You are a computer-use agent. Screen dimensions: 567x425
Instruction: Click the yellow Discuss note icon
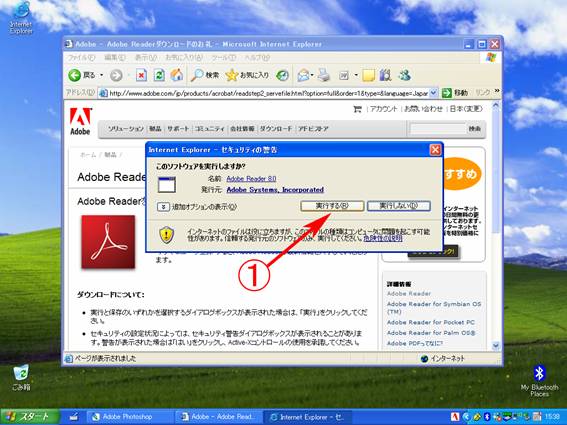(x=368, y=75)
